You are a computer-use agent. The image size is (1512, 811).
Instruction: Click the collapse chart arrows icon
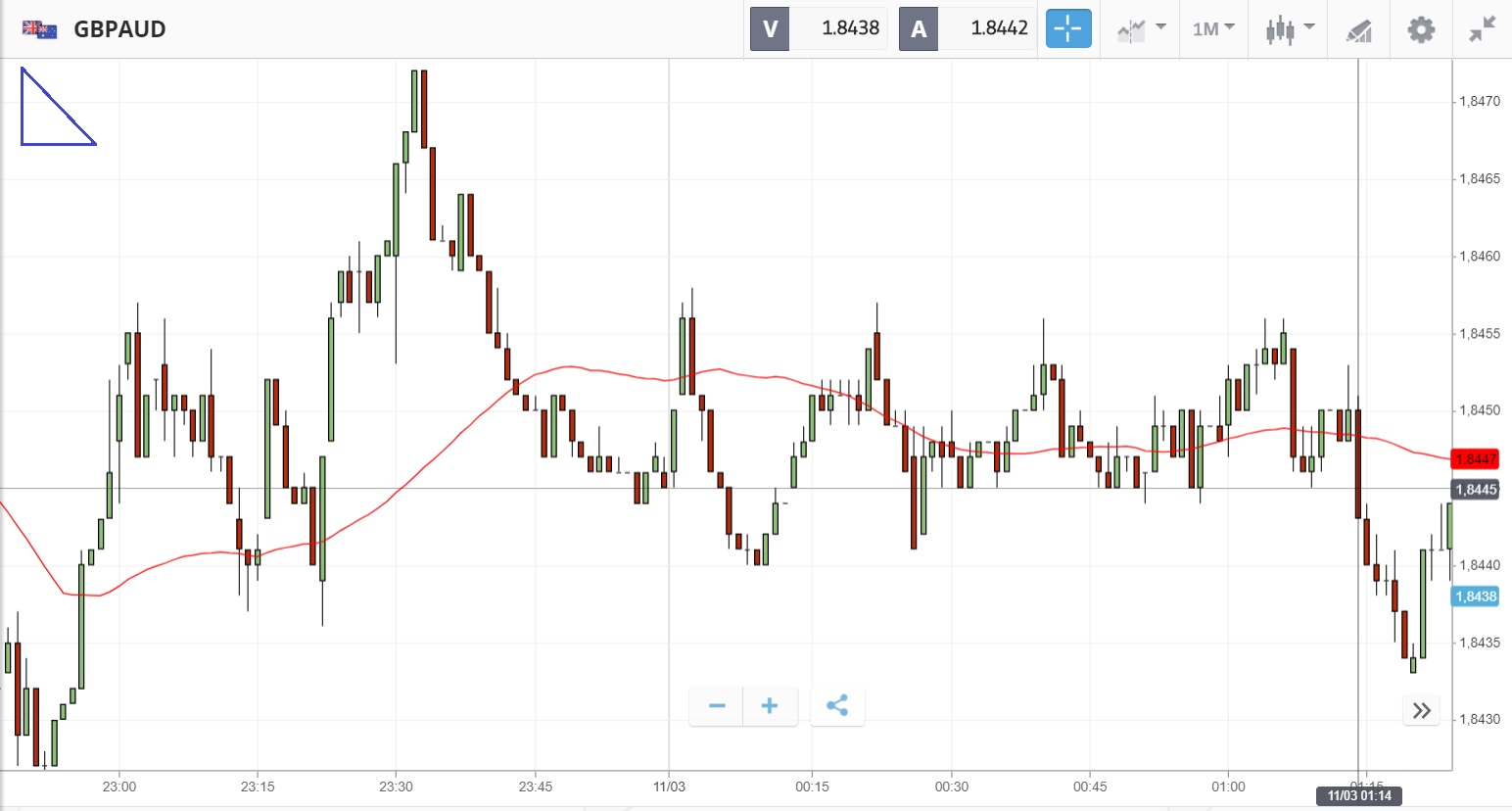(x=1483, y=29)
